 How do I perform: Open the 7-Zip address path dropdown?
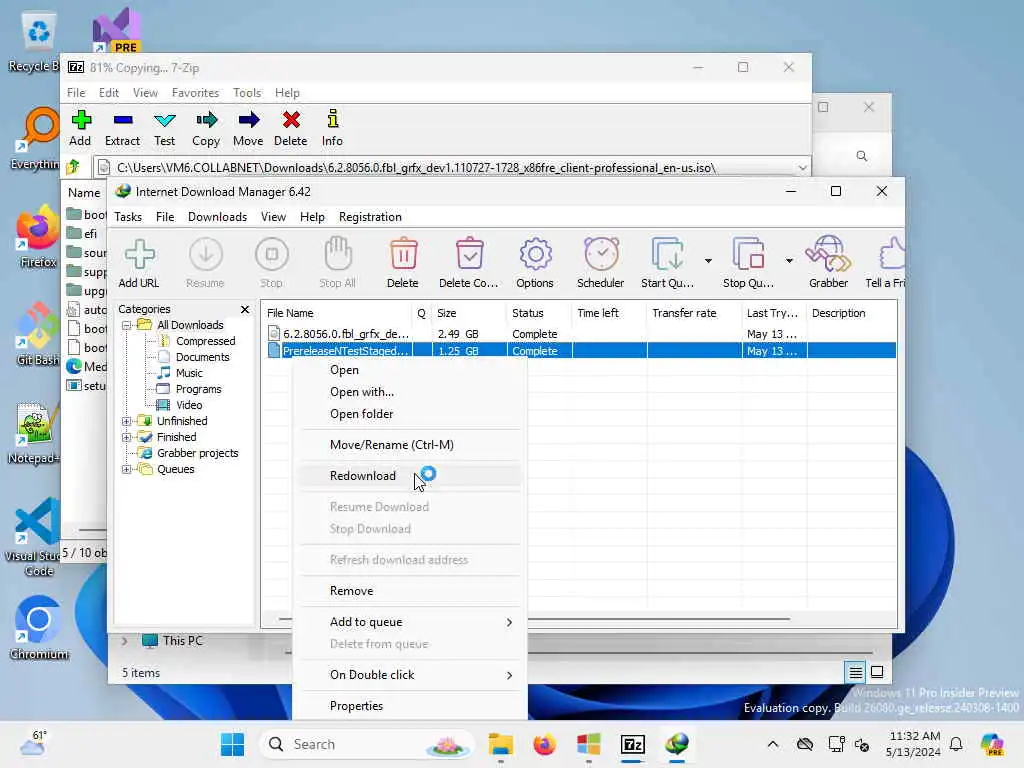(802, 168)
